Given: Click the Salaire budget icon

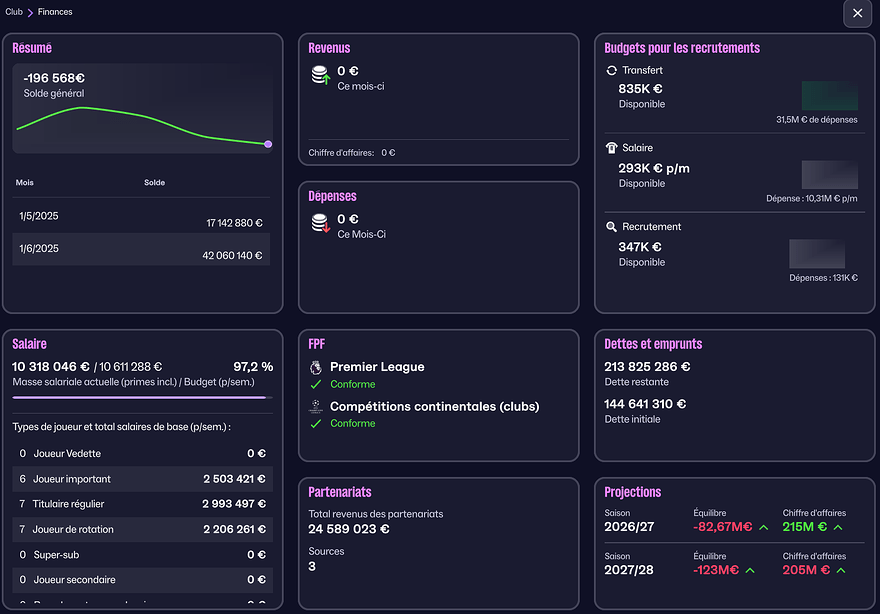Looking at the screenshot, I should click(x=612, y=148).
